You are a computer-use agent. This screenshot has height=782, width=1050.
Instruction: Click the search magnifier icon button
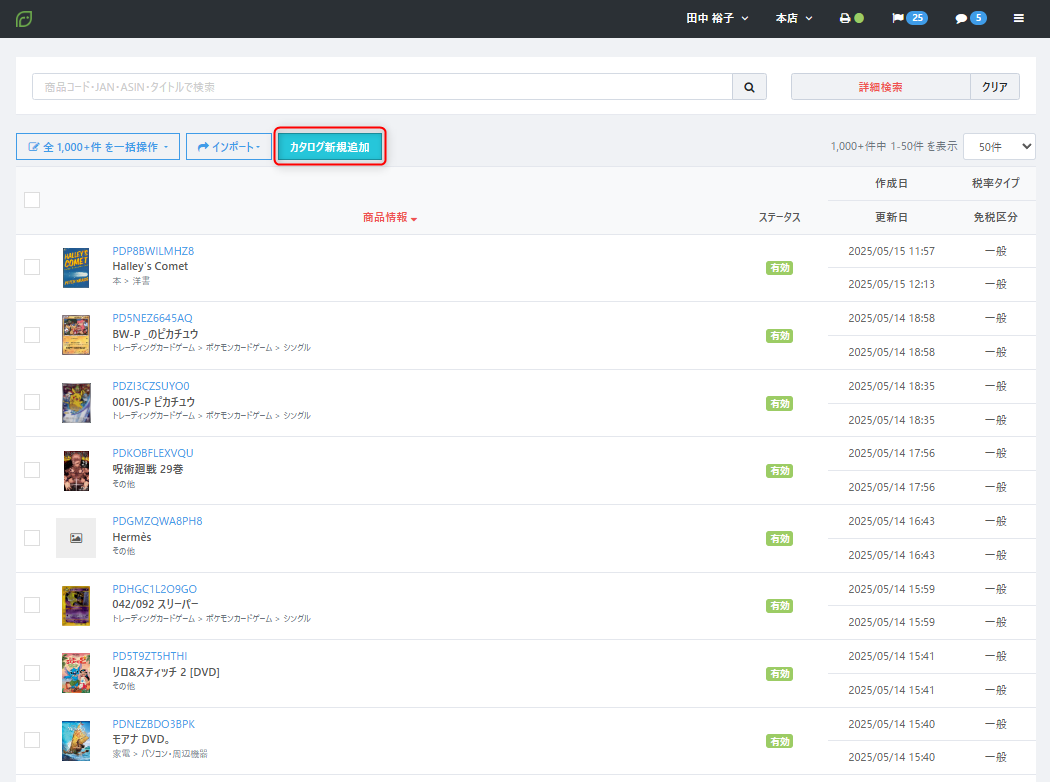pyautogui.click(x=749, y=87)
